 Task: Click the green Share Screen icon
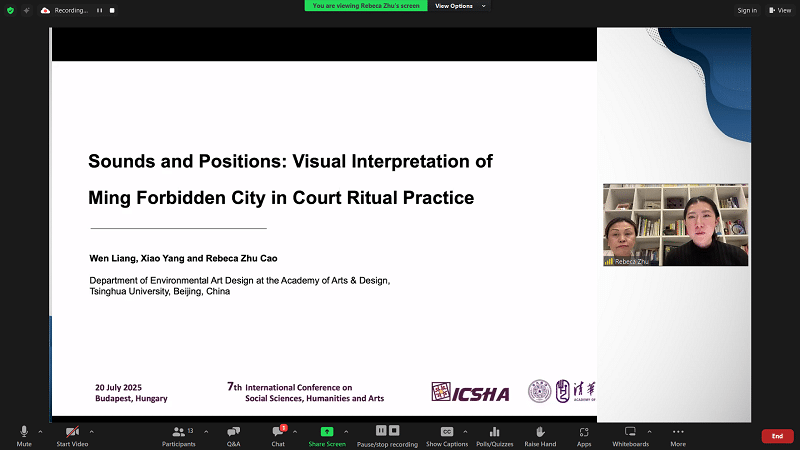[327, 433]
